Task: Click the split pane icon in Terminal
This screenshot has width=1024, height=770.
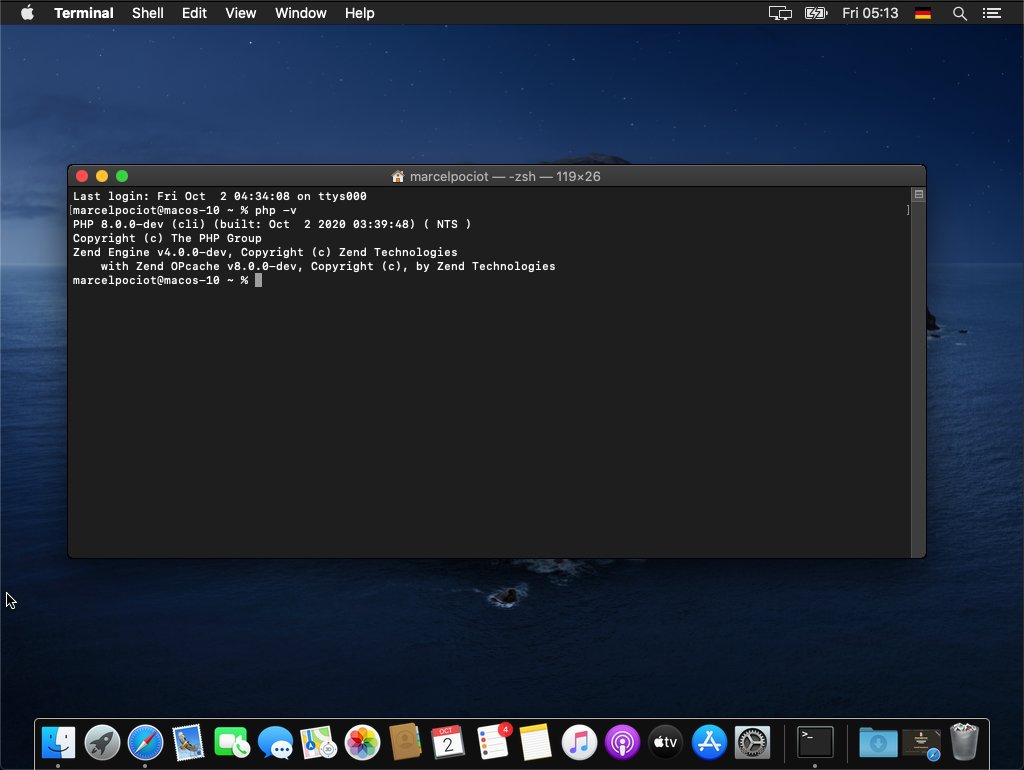Action: click(919, 195)
